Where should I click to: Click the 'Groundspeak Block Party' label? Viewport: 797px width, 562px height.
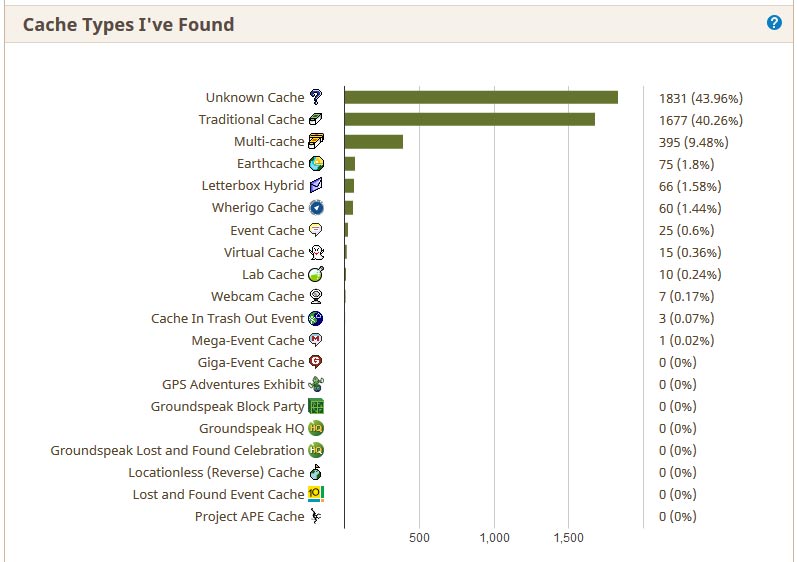tap(228, 407)
